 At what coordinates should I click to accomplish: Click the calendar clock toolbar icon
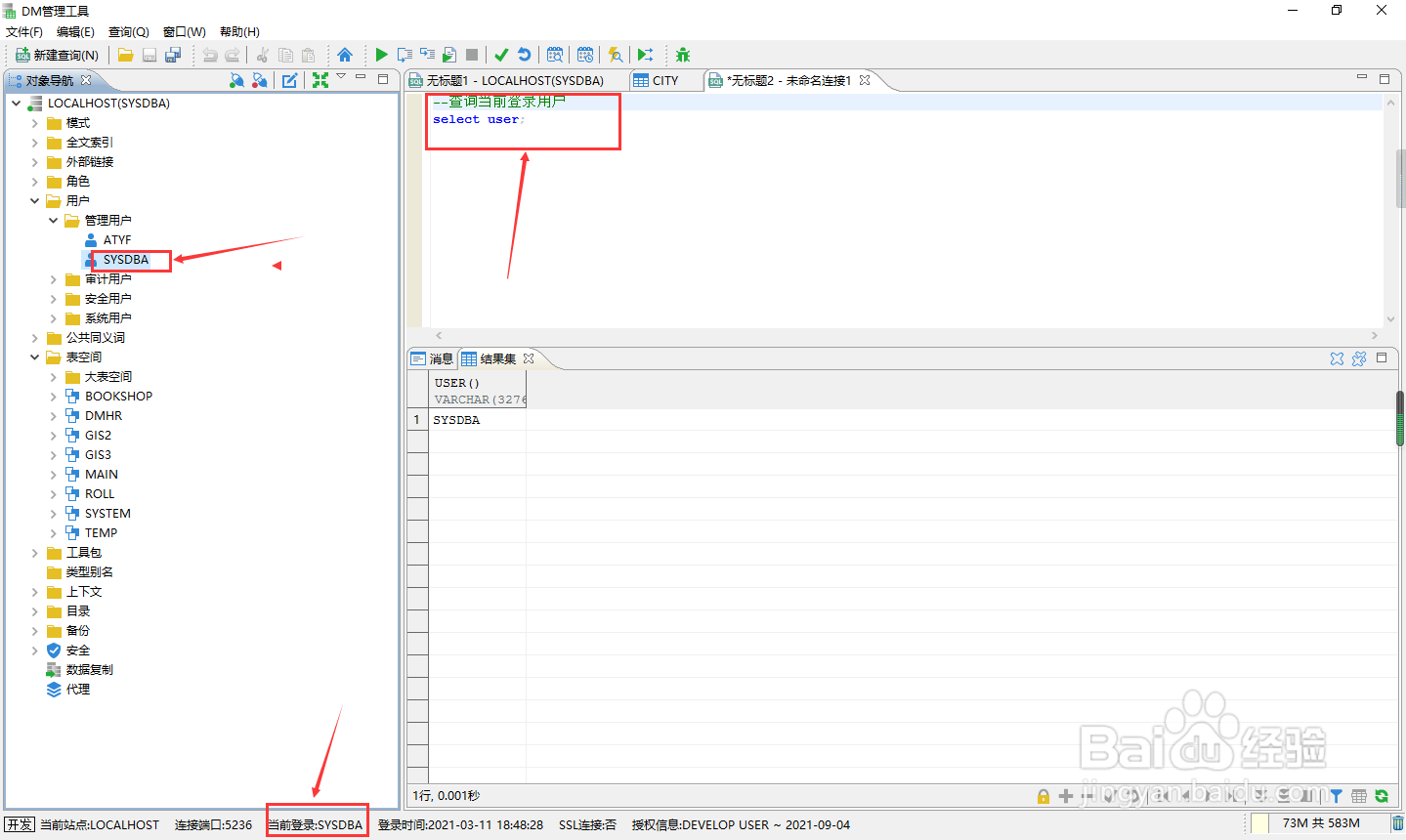(585, 55)
